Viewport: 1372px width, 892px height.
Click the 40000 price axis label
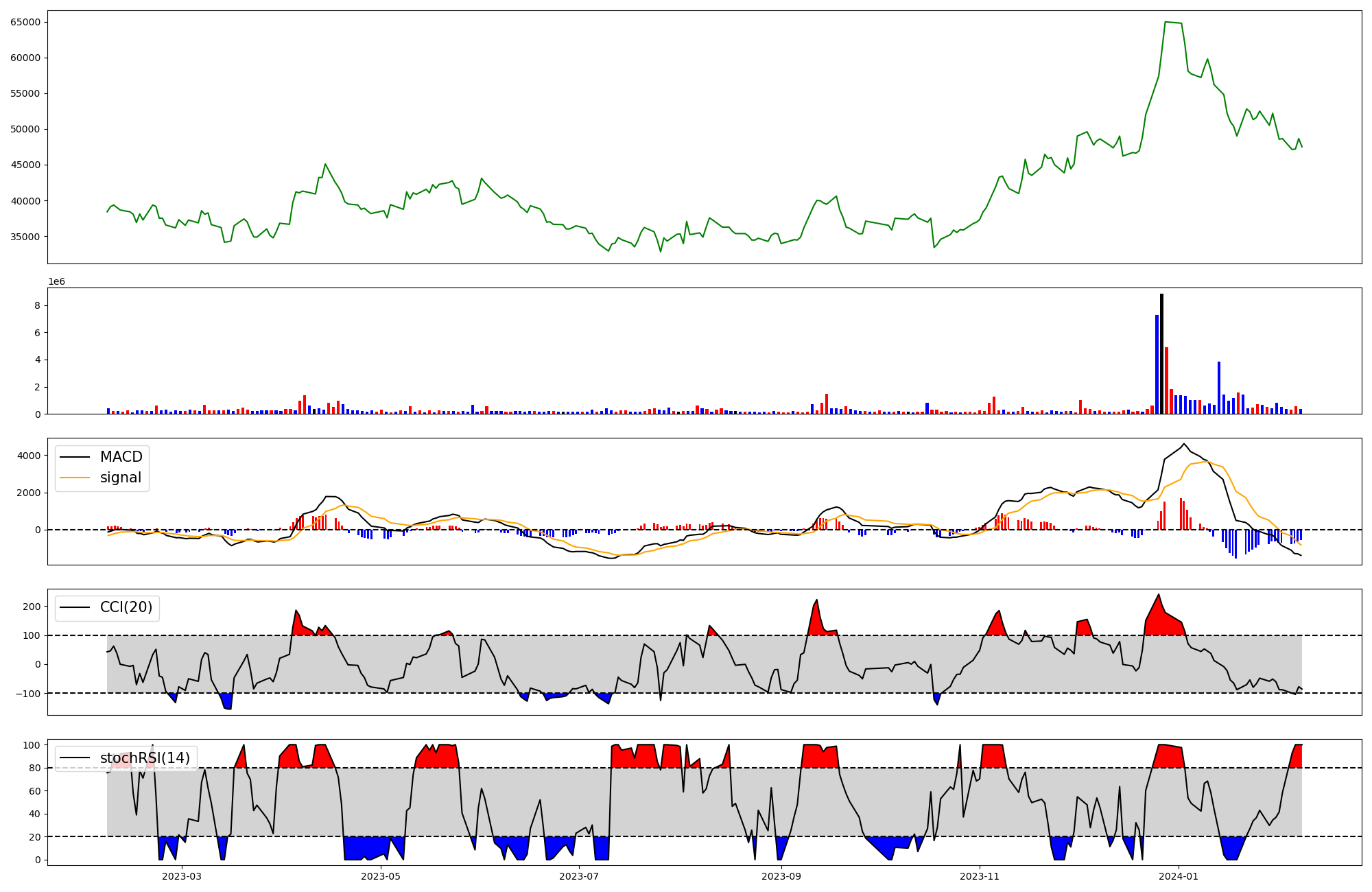(x=25, y=201)
